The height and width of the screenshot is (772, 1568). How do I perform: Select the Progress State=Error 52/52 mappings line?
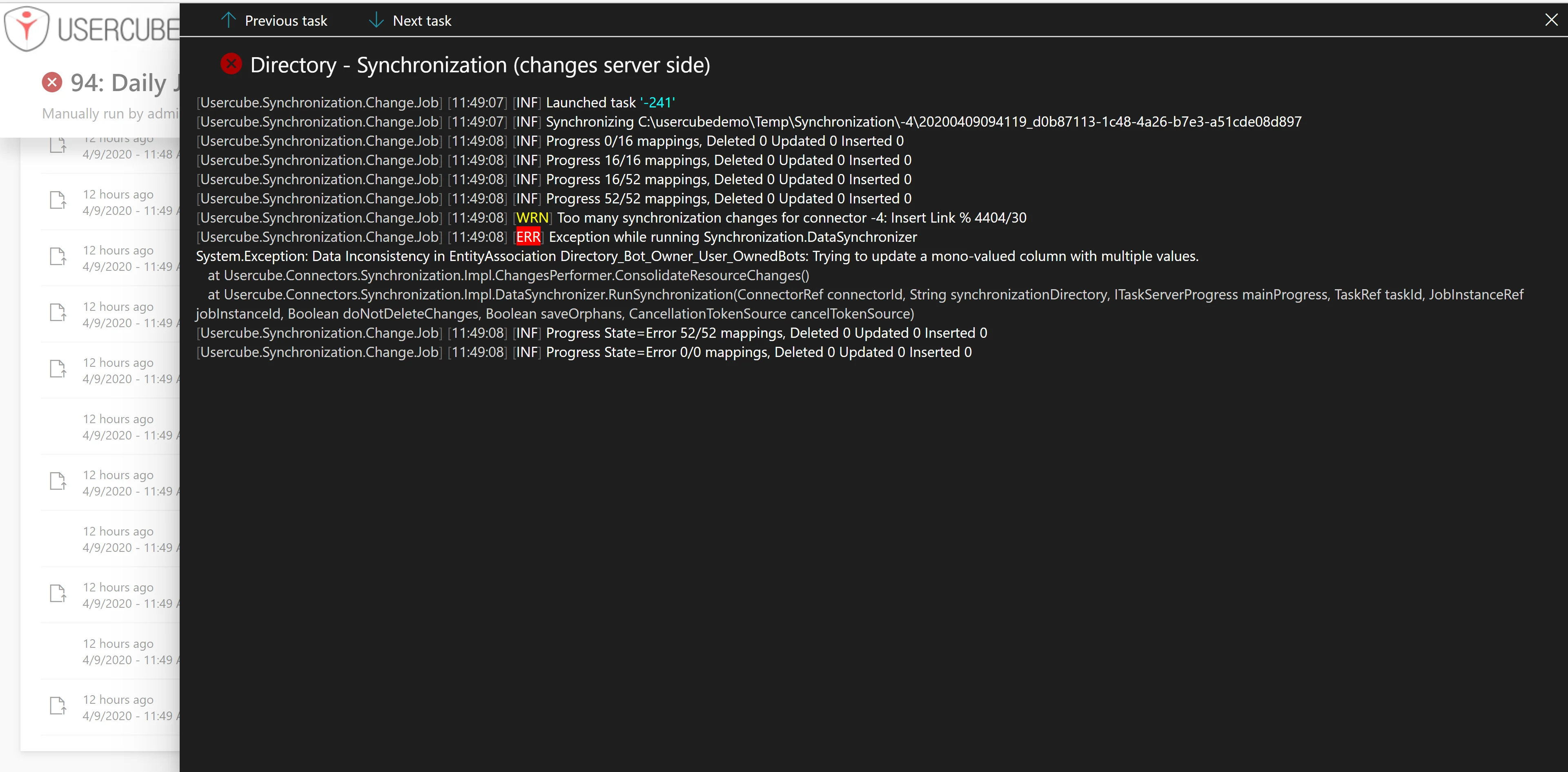coord(592,333)
